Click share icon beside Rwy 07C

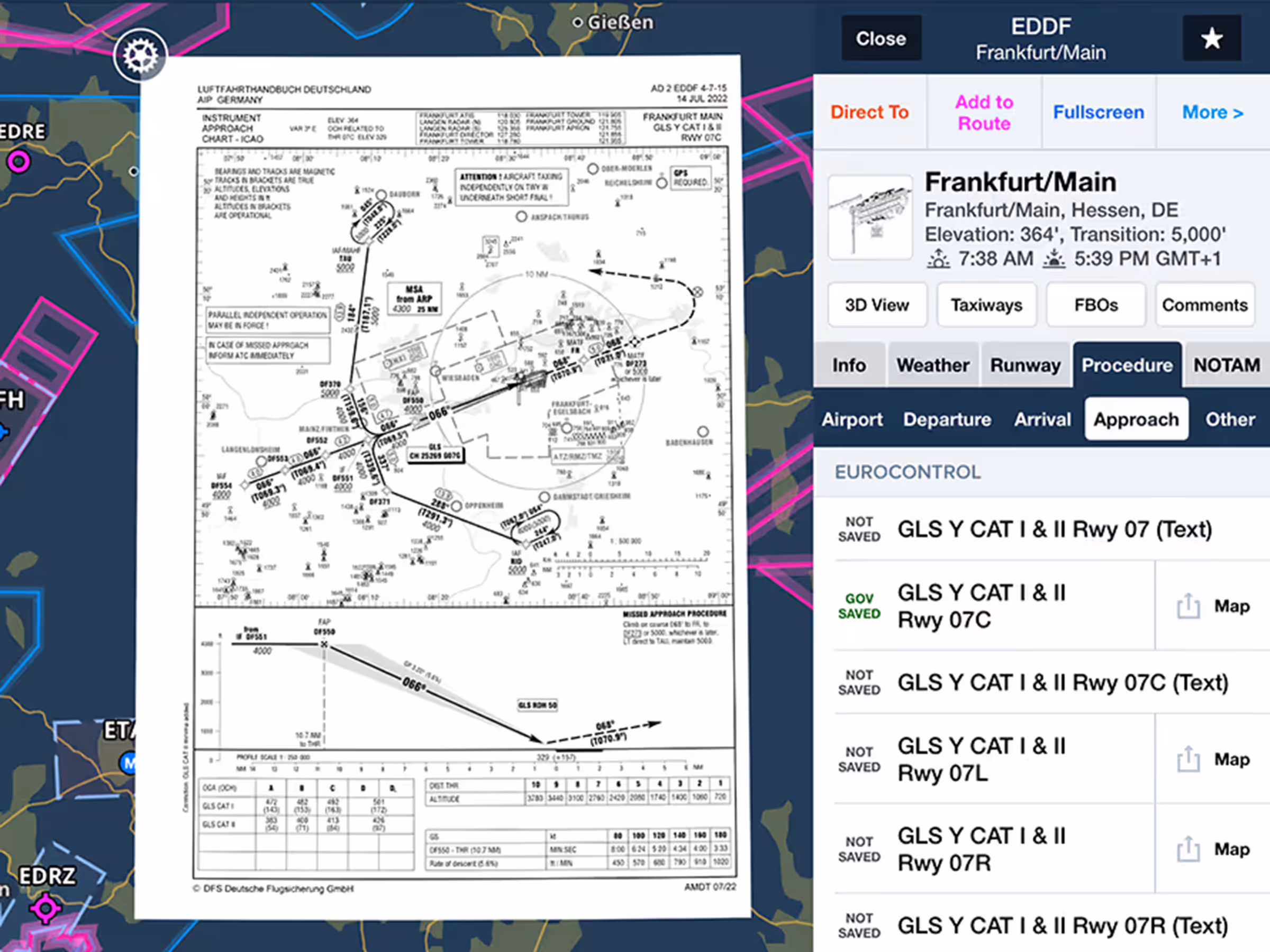pos(1188,606)
